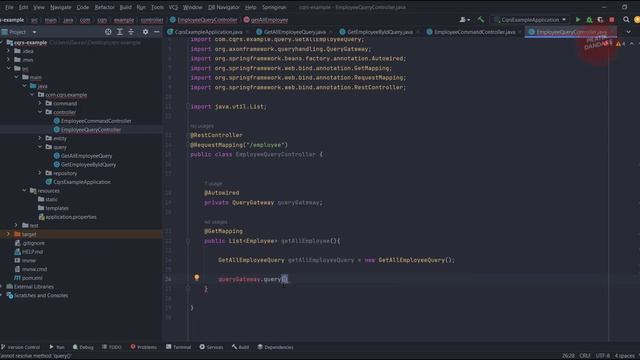Click cursor position 26:28 in status bar
640x360 pixels.
tap(568, 356)
